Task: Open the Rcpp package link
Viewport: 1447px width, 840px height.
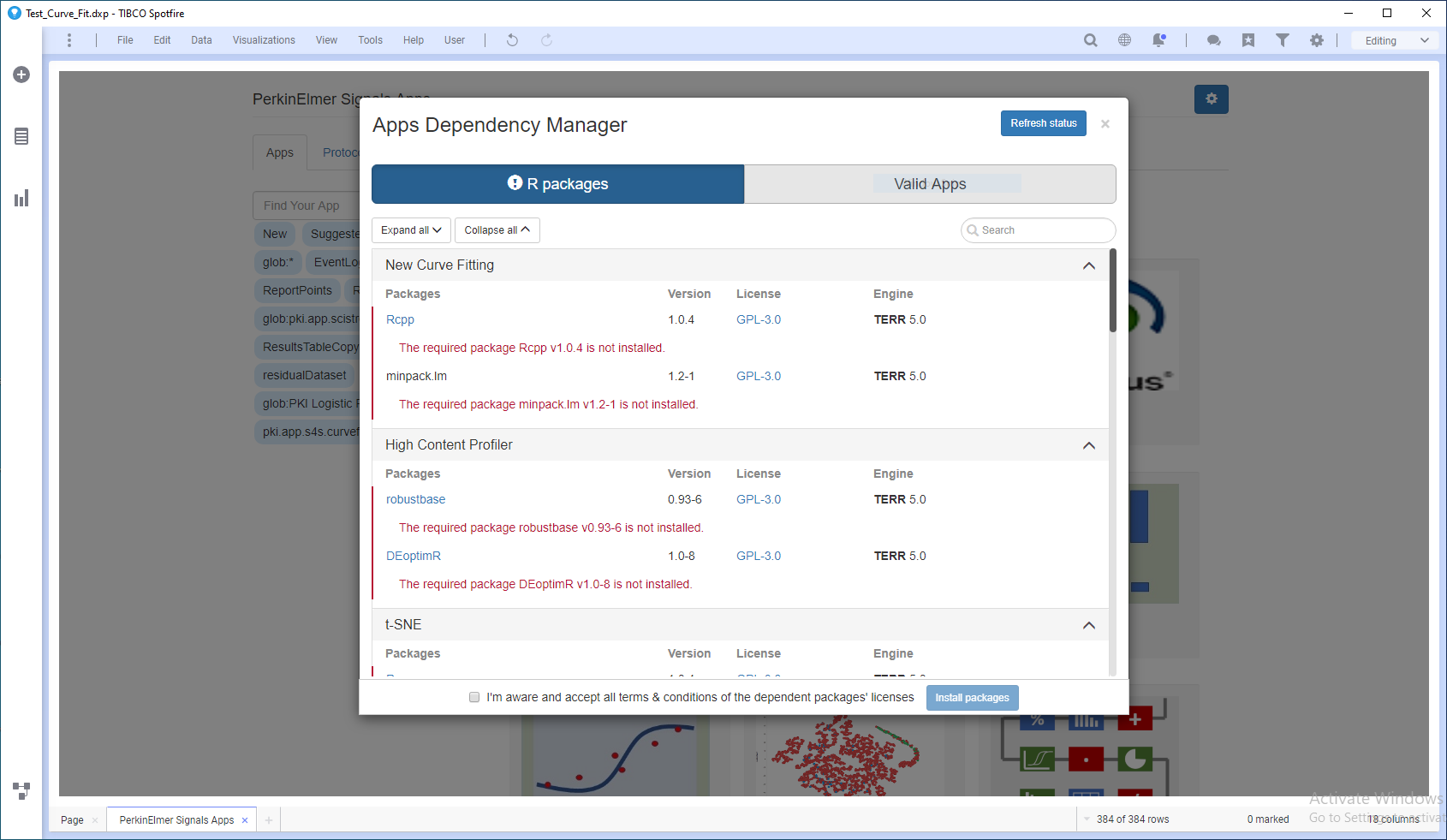Action: pyautogui.click(x=400, y=319)
